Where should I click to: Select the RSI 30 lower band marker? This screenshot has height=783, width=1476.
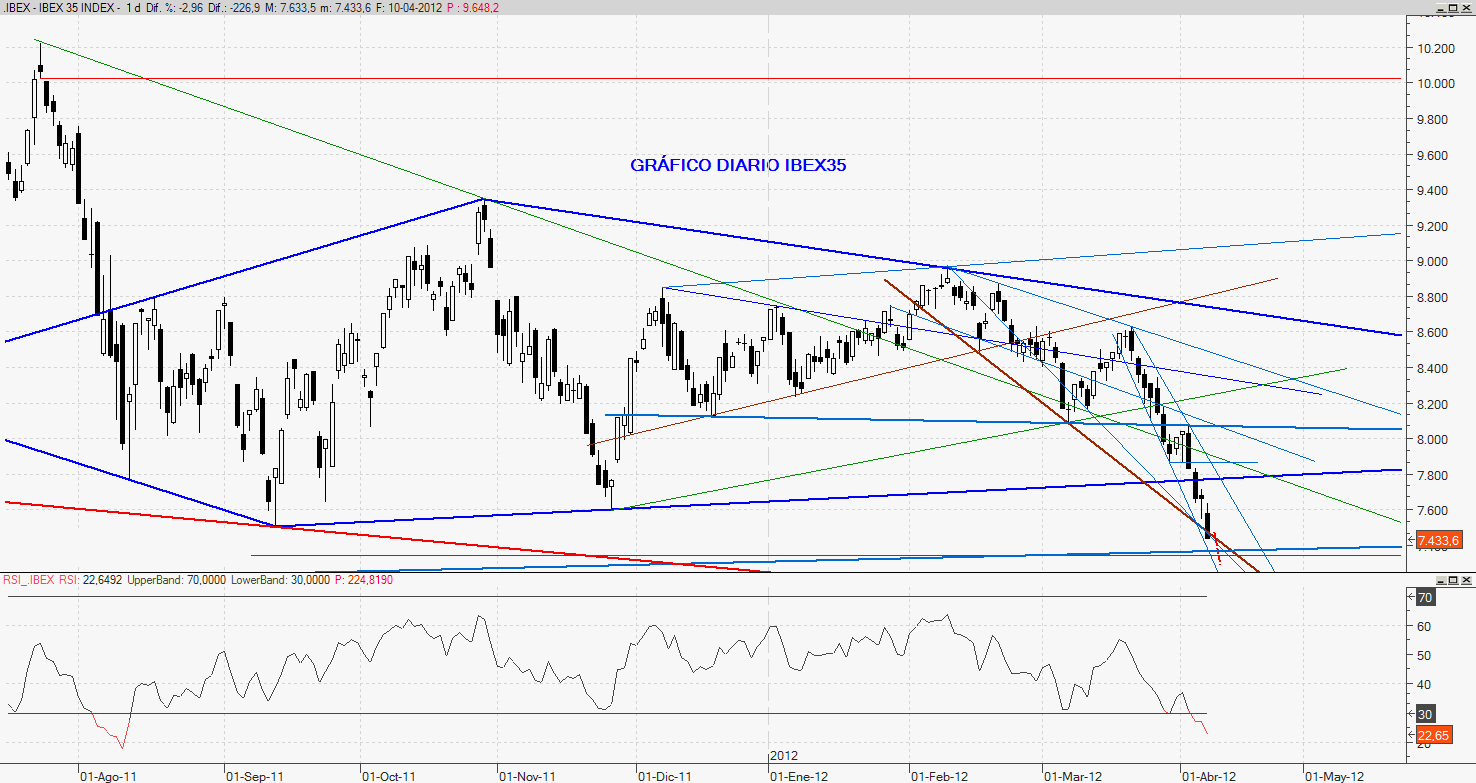pos(1426,714)
